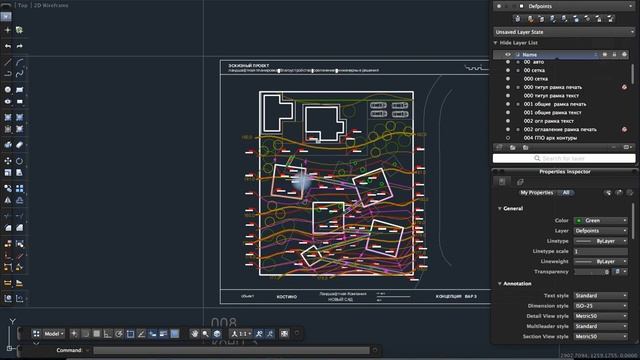The image size is (640, 360).
Task: Click the Search for layer field
Action: pos(564,158)
